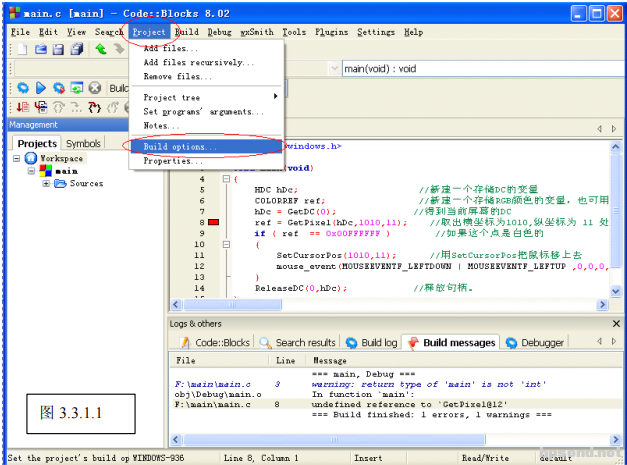Click the green Undo arrow icon
This screenshot has width=627, height=465.
pyautogui.click(x=100, y=49)
